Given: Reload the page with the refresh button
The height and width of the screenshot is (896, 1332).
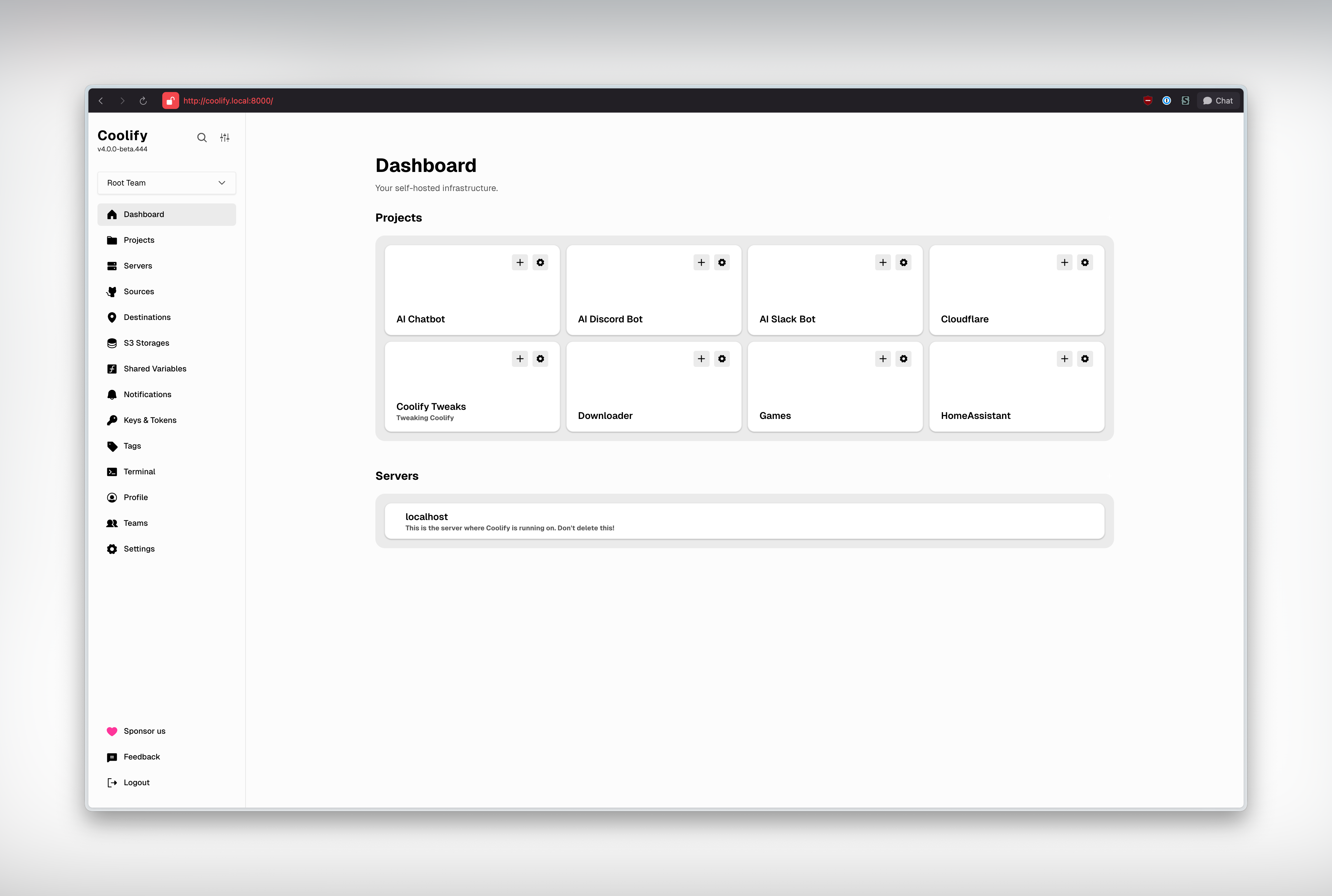Looking at the screenshot, I should pos(143,100).
